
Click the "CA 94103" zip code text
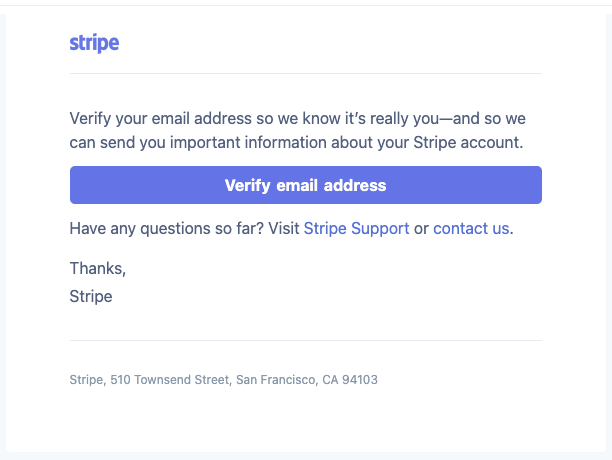tap(350, 380)
